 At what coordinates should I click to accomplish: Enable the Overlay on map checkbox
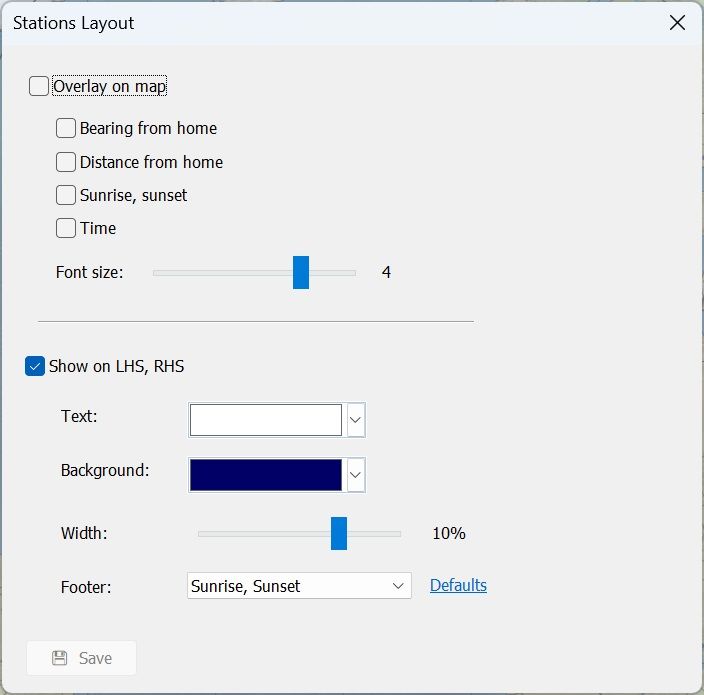39,86
